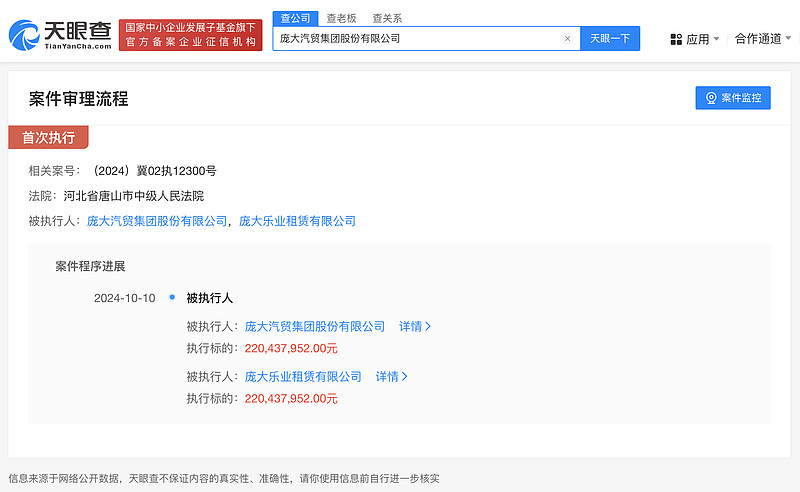Click the 案件审理流程 heading

pos(78,99)
